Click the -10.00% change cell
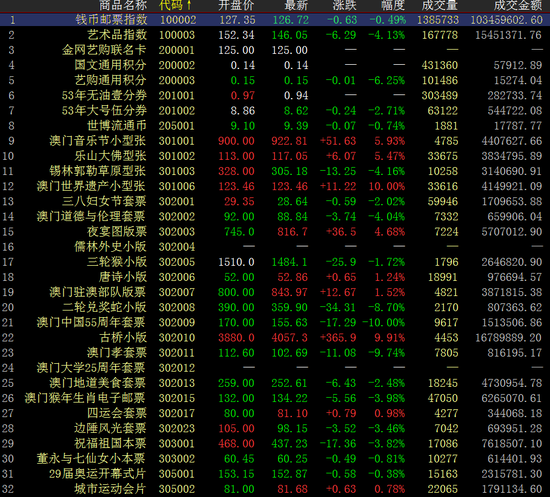This screenshot has height=497, width=550. (384, 323)
